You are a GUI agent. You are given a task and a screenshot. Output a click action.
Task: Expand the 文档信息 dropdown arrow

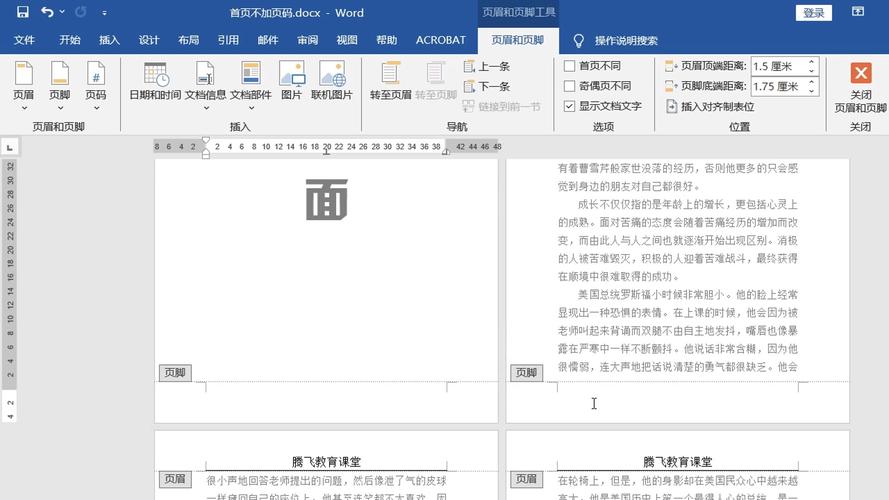tap(206, 108)
